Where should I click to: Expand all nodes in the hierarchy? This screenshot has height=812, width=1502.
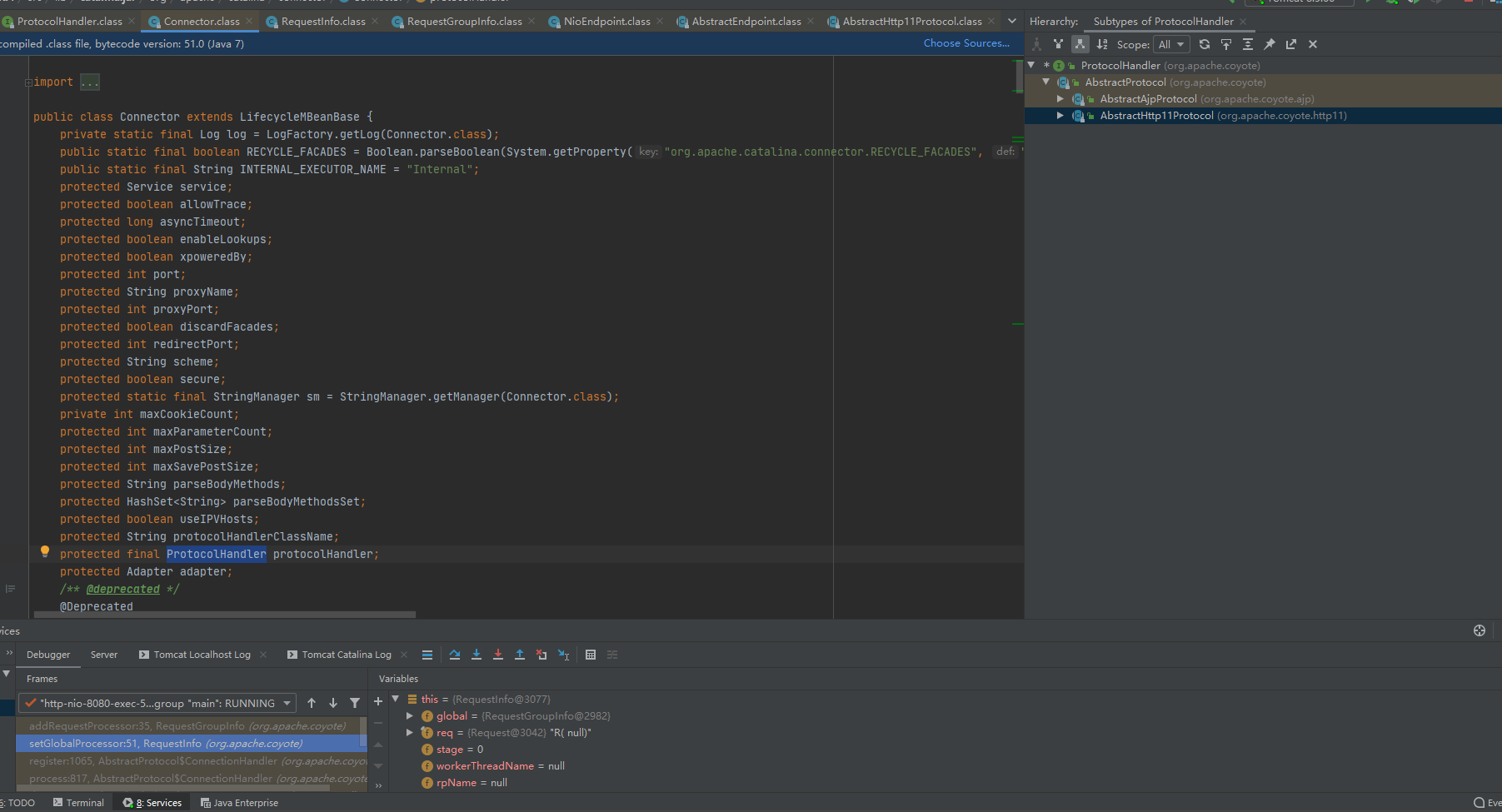(1248, 44)
